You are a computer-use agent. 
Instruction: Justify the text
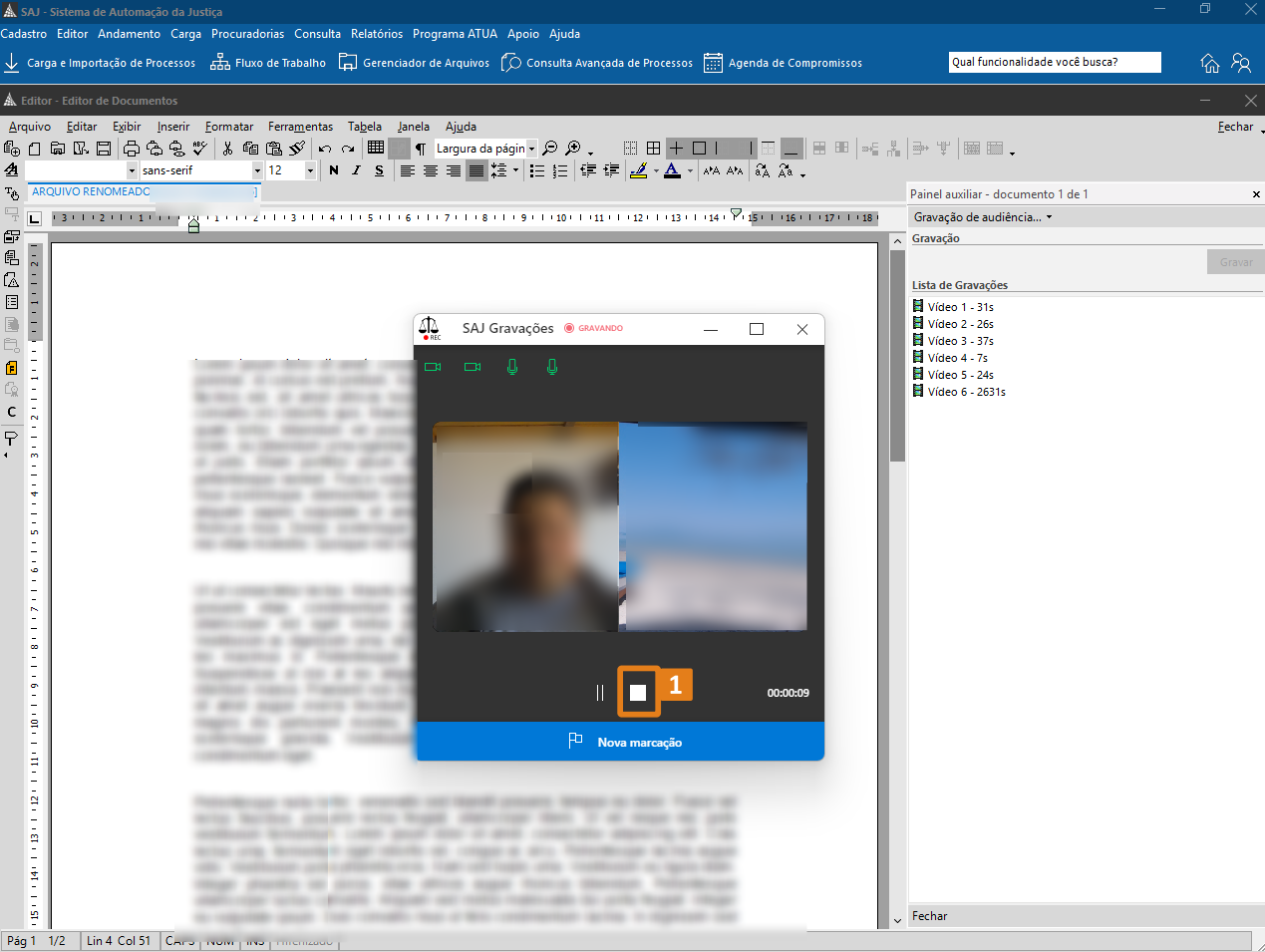tap(476, 170)
